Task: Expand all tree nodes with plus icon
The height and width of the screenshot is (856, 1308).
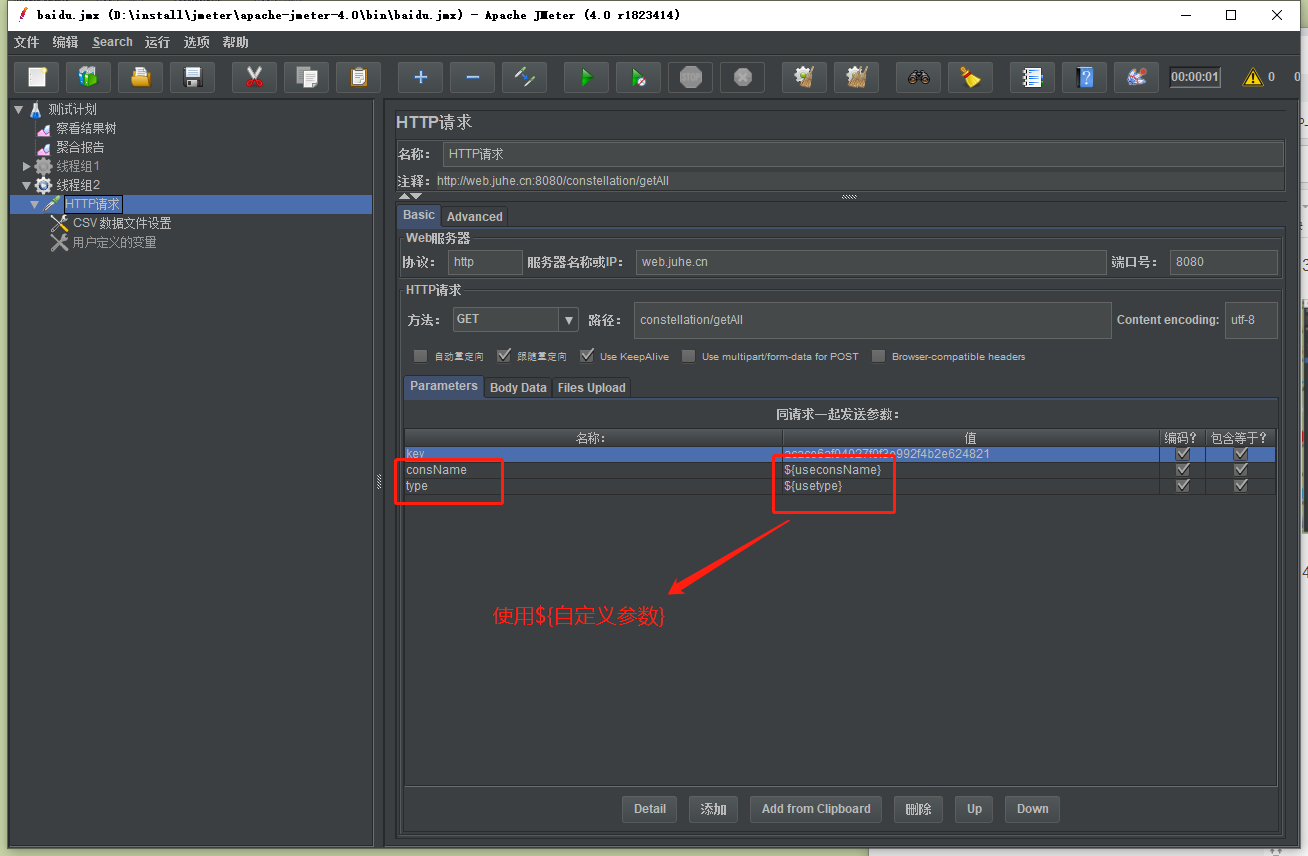Action: coord(421,77)
